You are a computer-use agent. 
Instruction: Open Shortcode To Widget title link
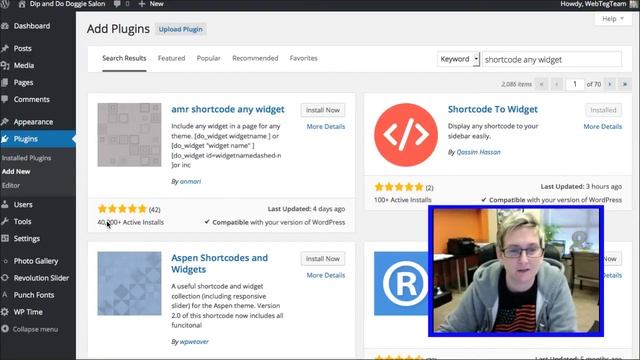493,109
